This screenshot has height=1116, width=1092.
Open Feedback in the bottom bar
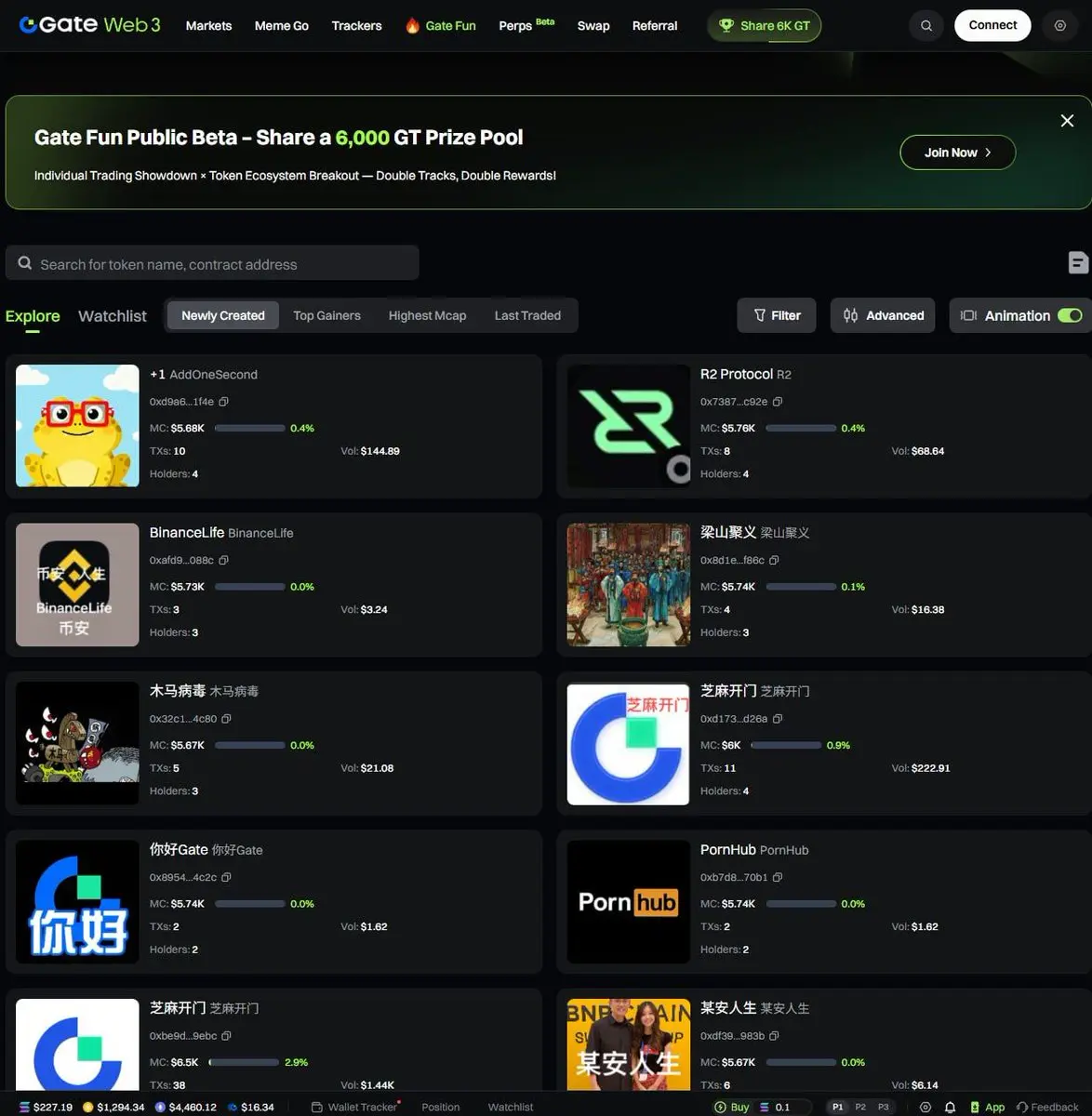pos(1047,1107)
